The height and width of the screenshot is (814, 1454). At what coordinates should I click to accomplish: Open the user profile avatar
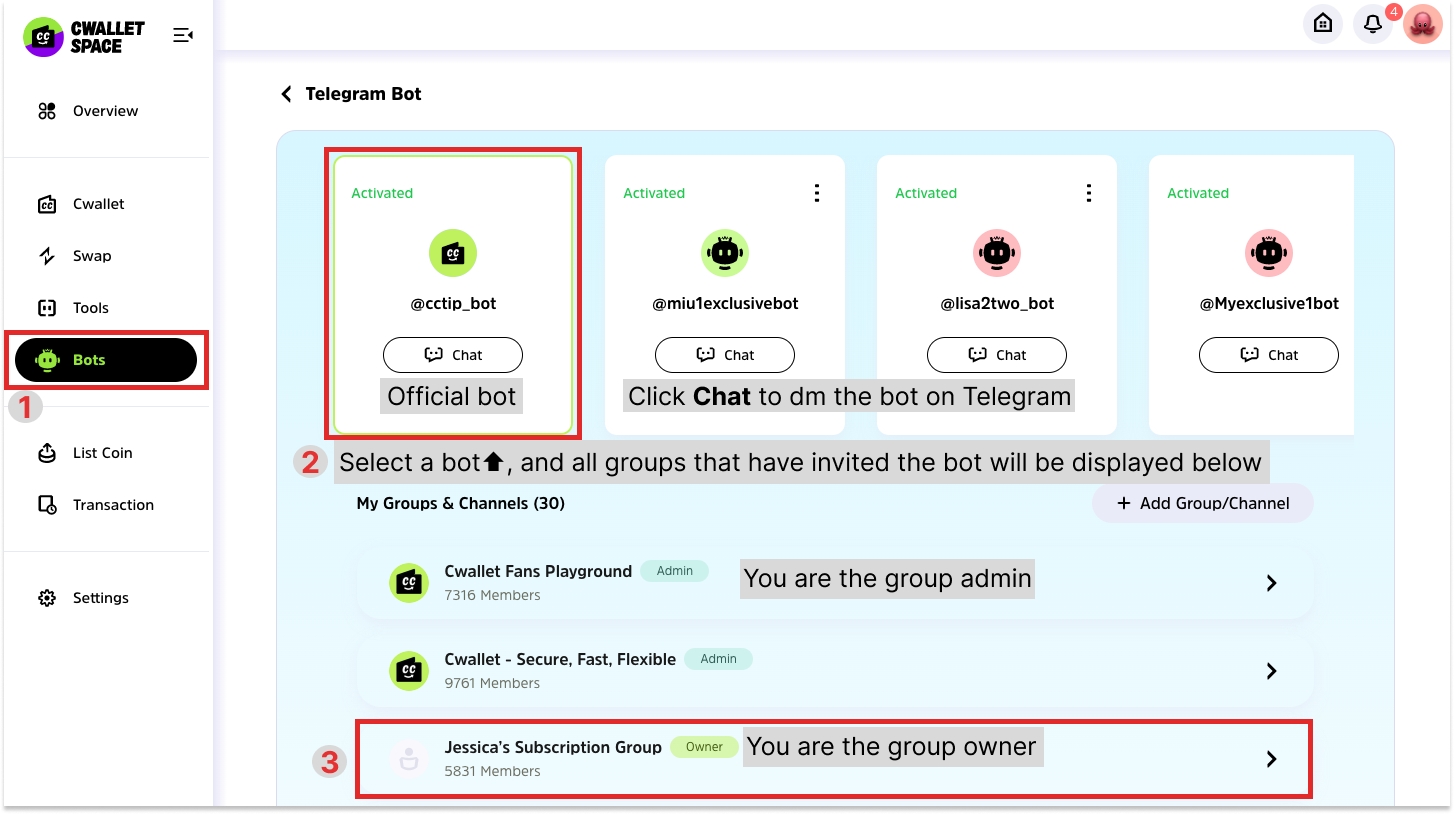click(x=1422, y=24)
